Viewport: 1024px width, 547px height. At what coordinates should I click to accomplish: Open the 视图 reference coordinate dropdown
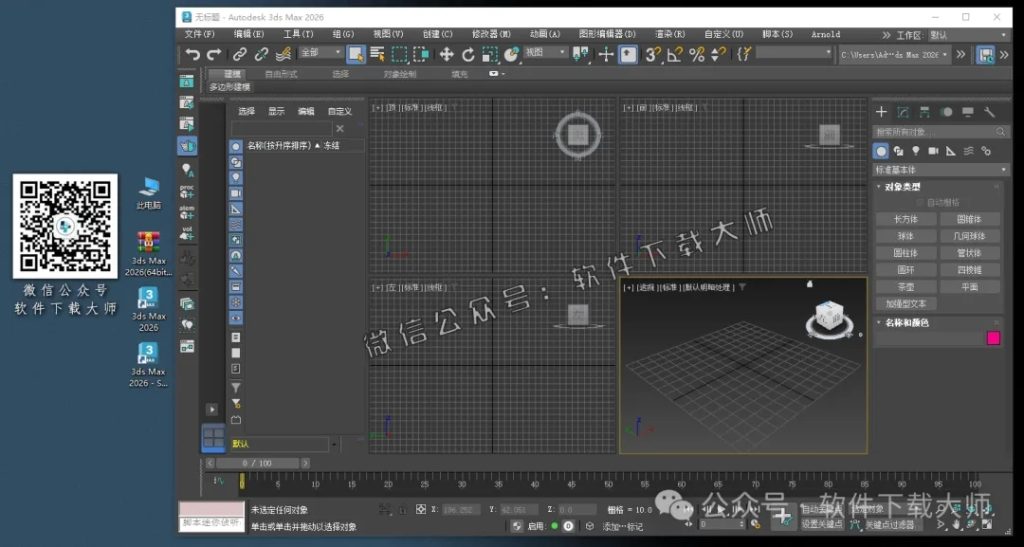point(545,52)
